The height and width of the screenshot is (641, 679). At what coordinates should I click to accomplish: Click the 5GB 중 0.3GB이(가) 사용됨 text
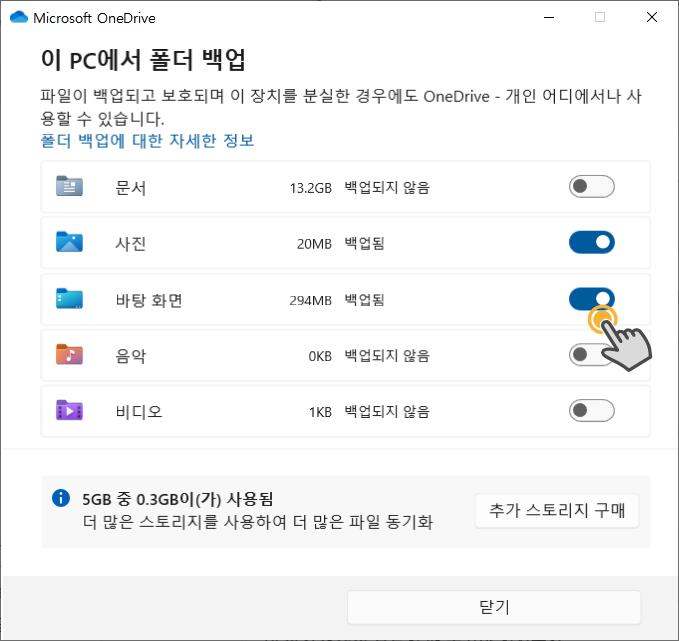pos(178,499)
